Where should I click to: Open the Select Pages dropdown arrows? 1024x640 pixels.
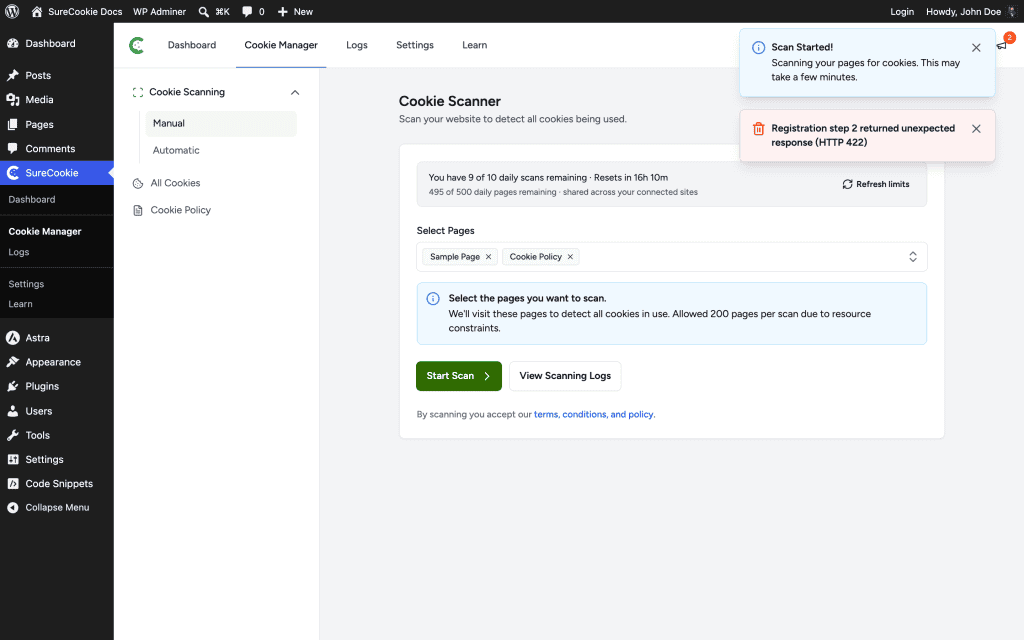(912, 257)
